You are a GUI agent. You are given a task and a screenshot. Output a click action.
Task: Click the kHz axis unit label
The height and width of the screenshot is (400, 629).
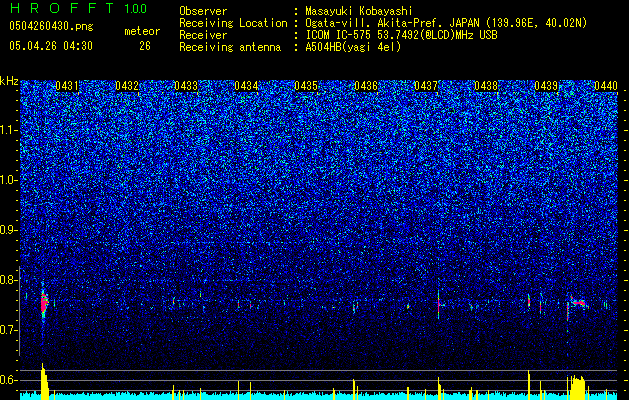tap(9, 81)
